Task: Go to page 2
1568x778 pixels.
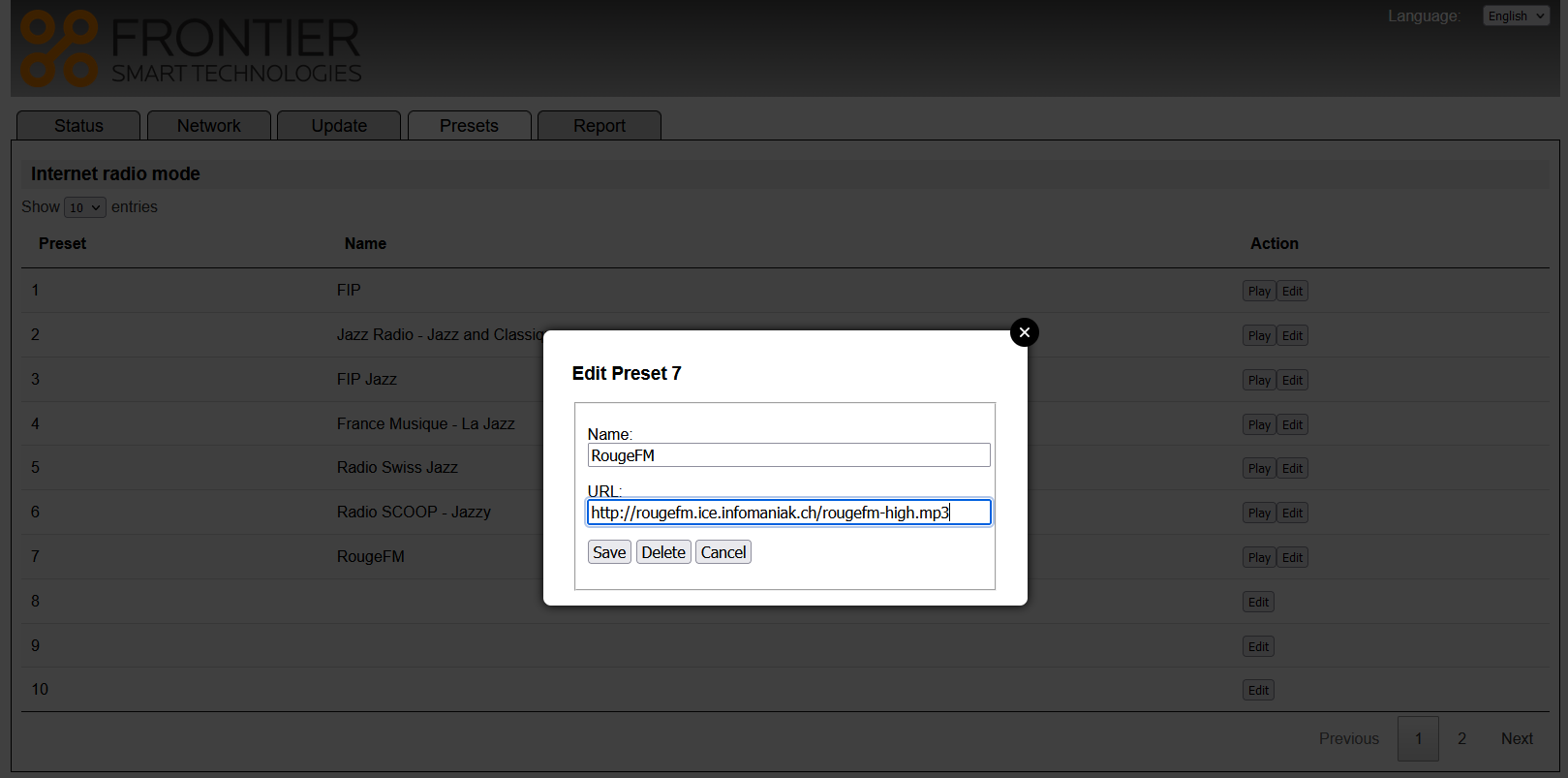Action: click(1461, 738)
